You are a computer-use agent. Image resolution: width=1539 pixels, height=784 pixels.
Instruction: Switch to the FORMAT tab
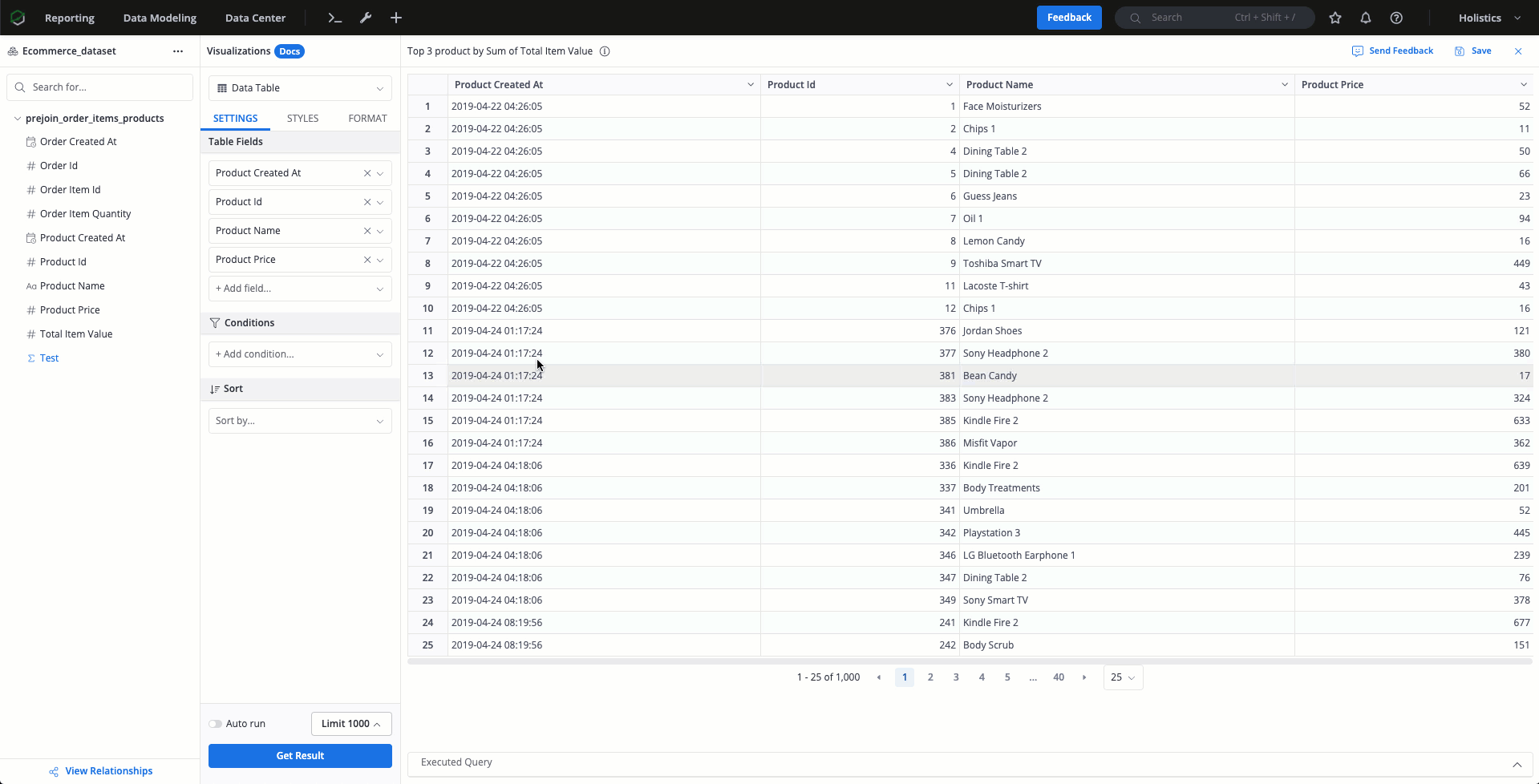click(x=367, y=119)
